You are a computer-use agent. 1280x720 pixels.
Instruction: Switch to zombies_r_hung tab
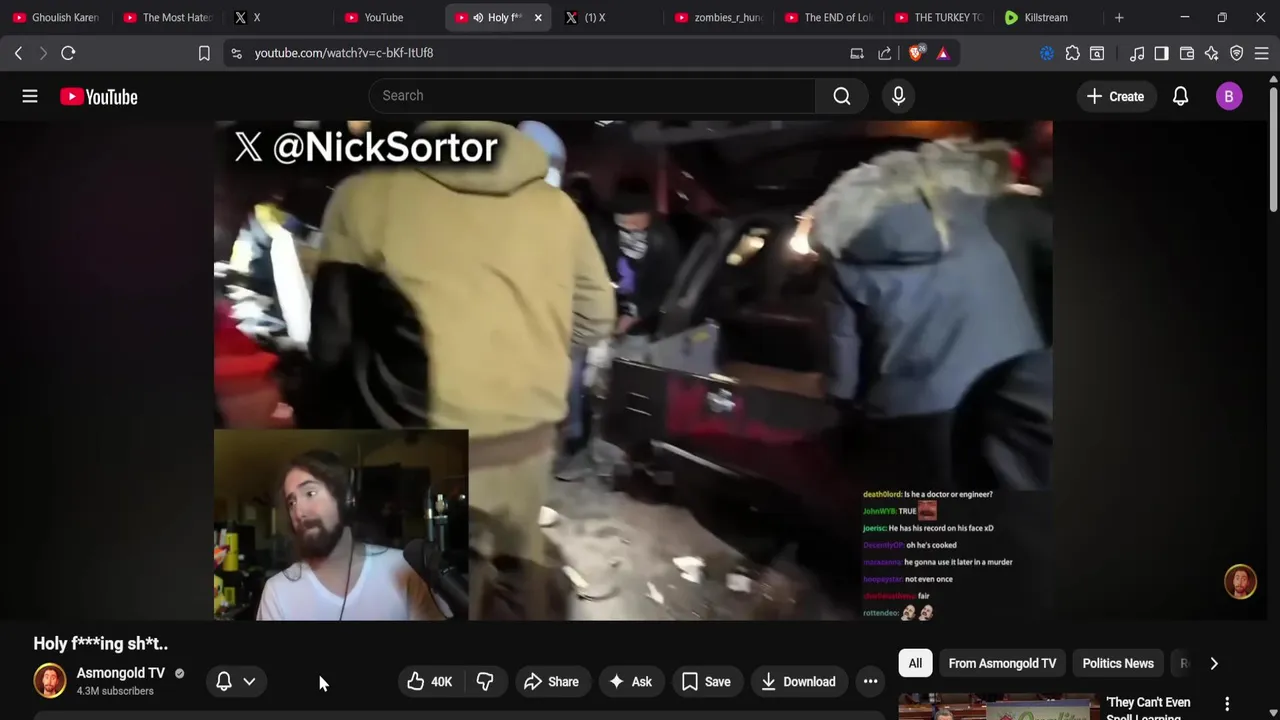[720, 17]
